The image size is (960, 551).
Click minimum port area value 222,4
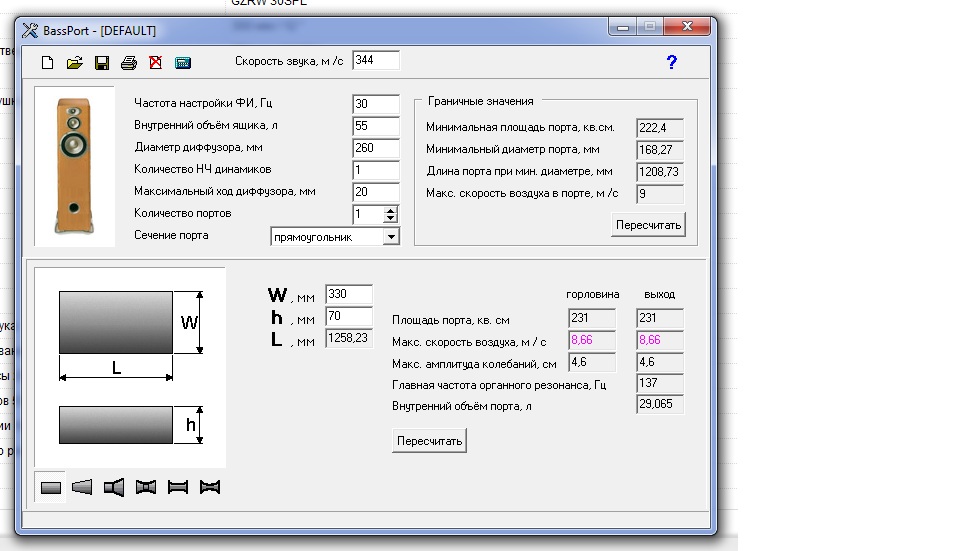click(660, 127)
